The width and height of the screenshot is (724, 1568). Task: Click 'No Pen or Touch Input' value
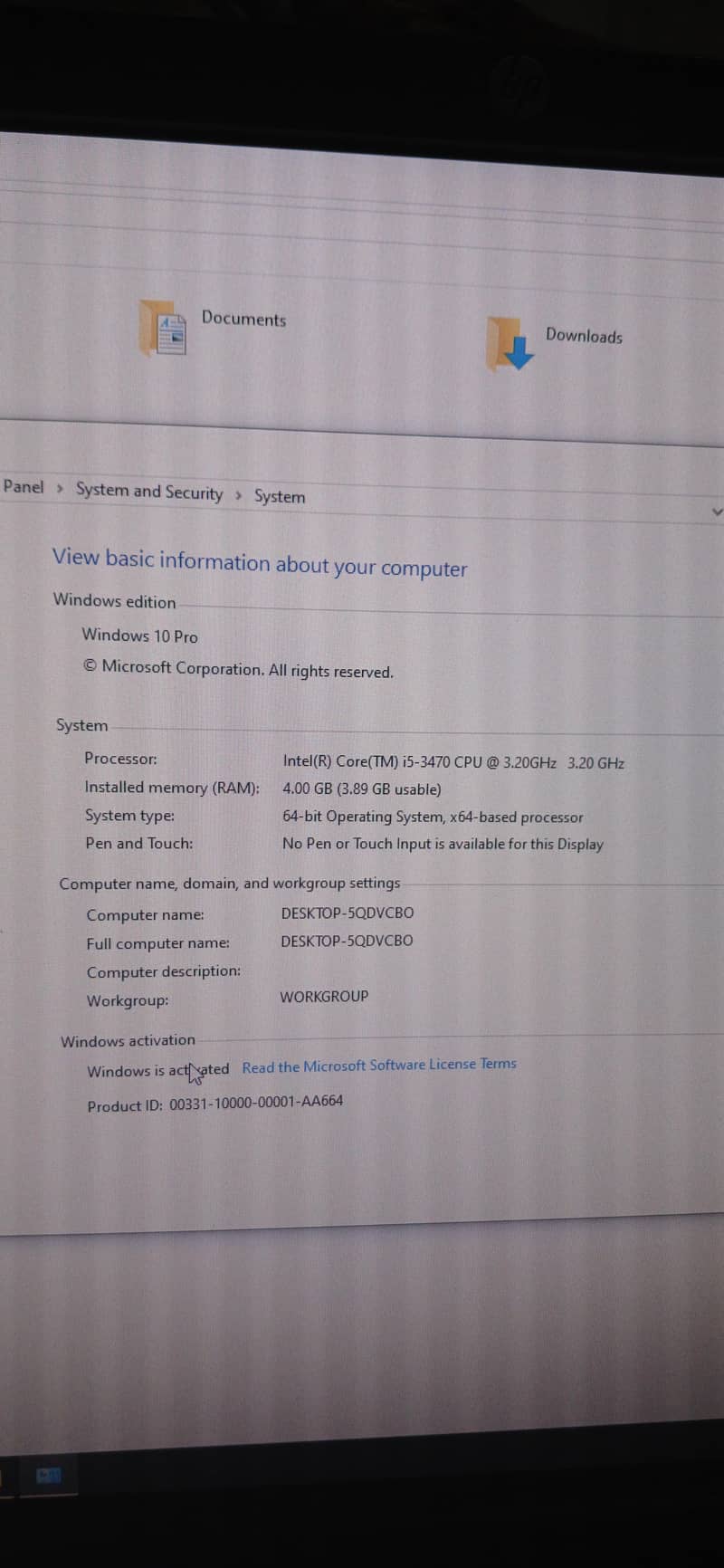[443, 844]
